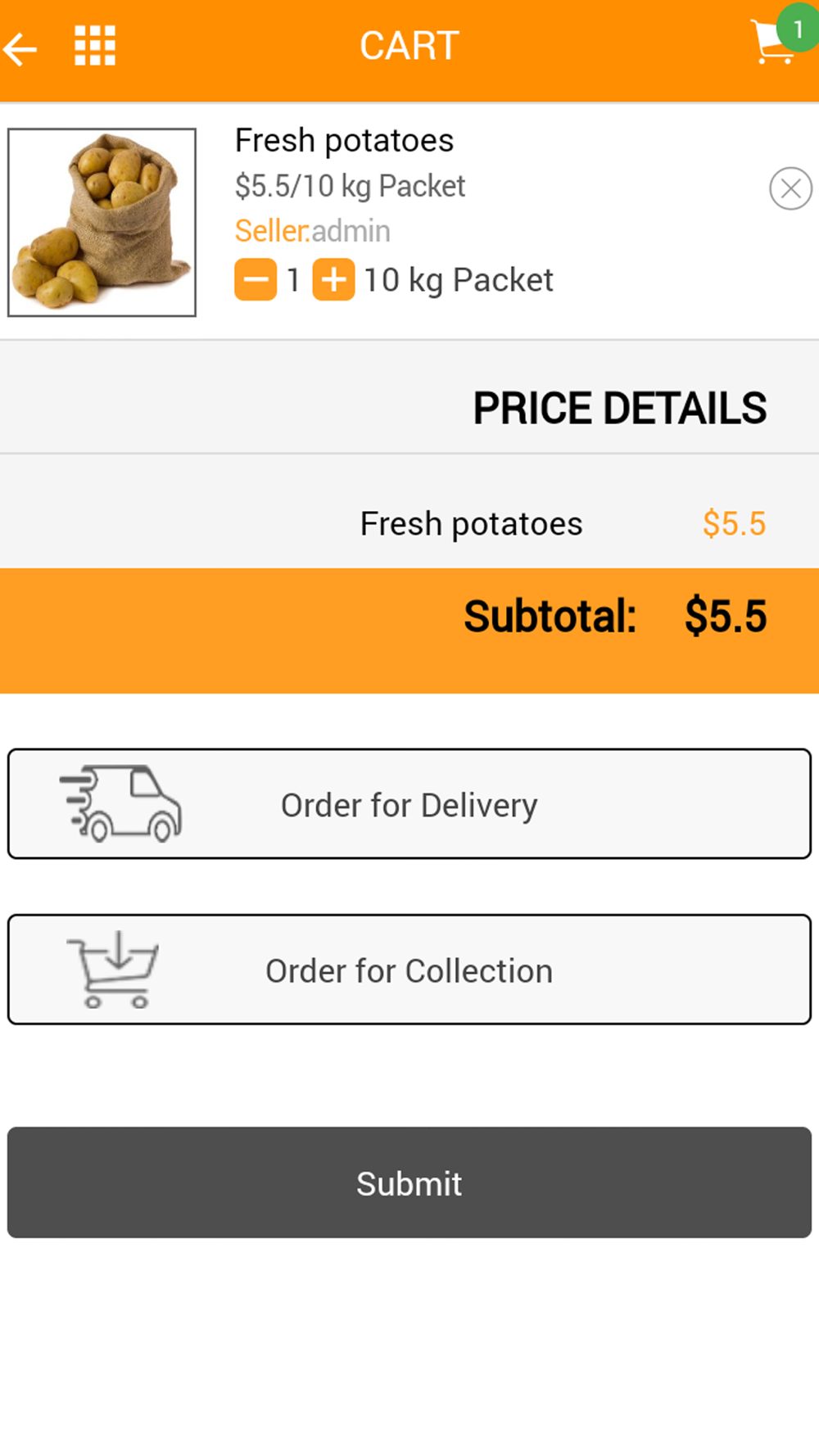
Task: Increase potato quantity with plus button
Action: tap(333, 280)
